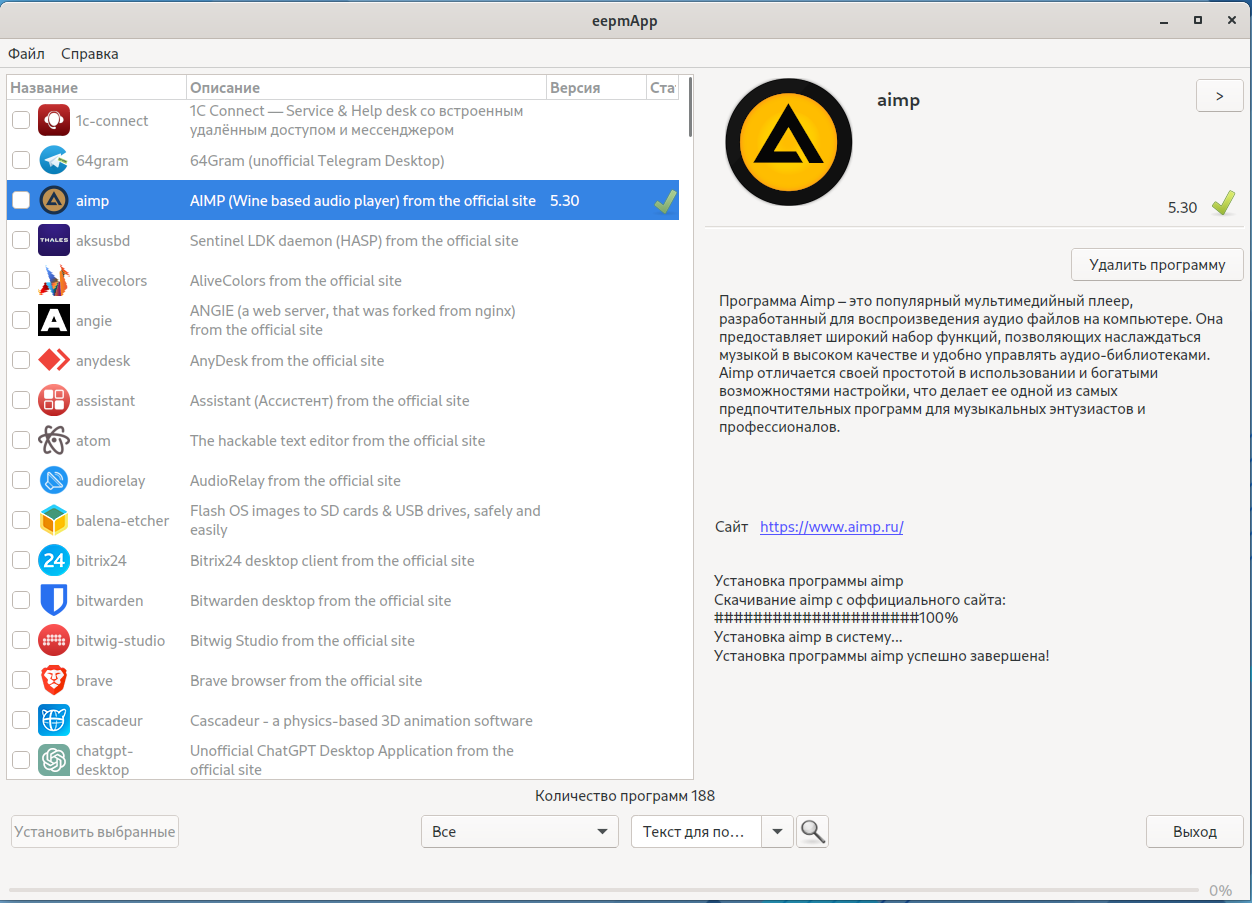The image size is (1252, 903).
Task: Click the aimp icon in selected row
Action: tap(54, 200)
